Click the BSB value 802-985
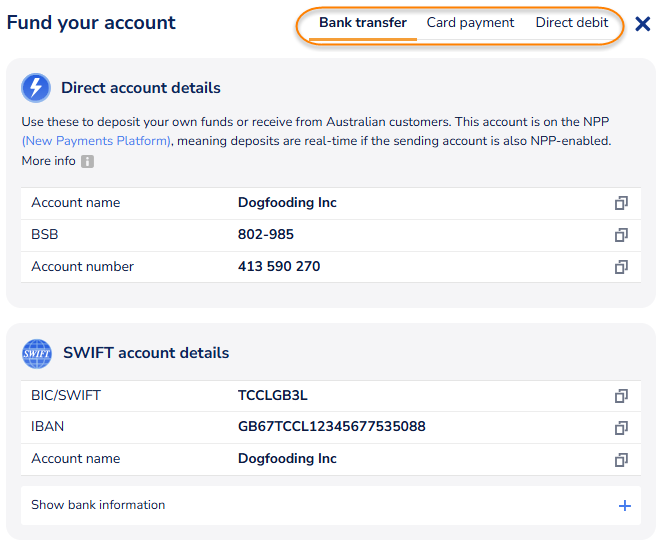This screenshot has height=543, width=663. (x=266, y=235)
